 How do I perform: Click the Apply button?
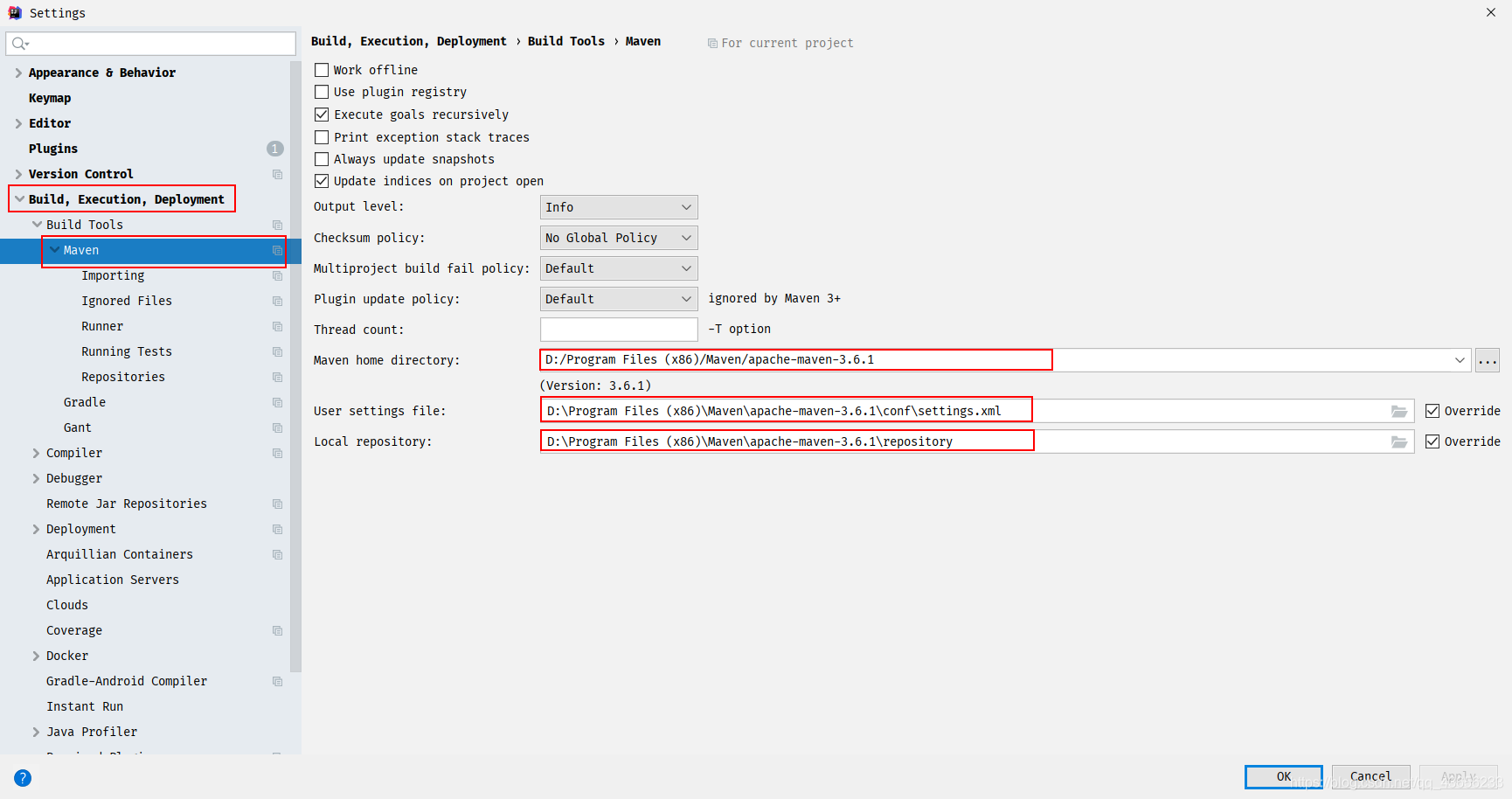tap(1459, 776)
